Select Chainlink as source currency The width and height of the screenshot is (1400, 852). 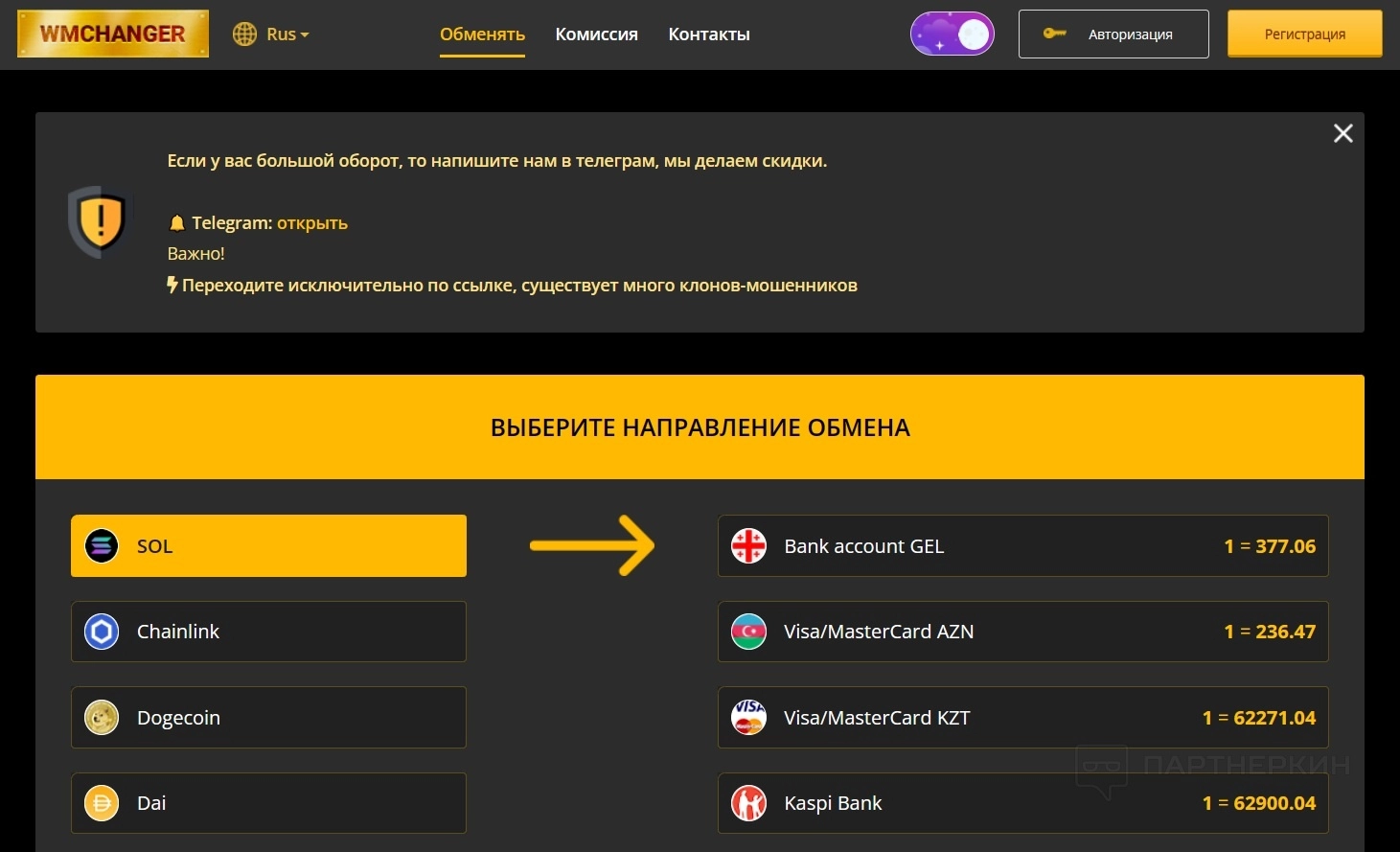click(268, 632)
